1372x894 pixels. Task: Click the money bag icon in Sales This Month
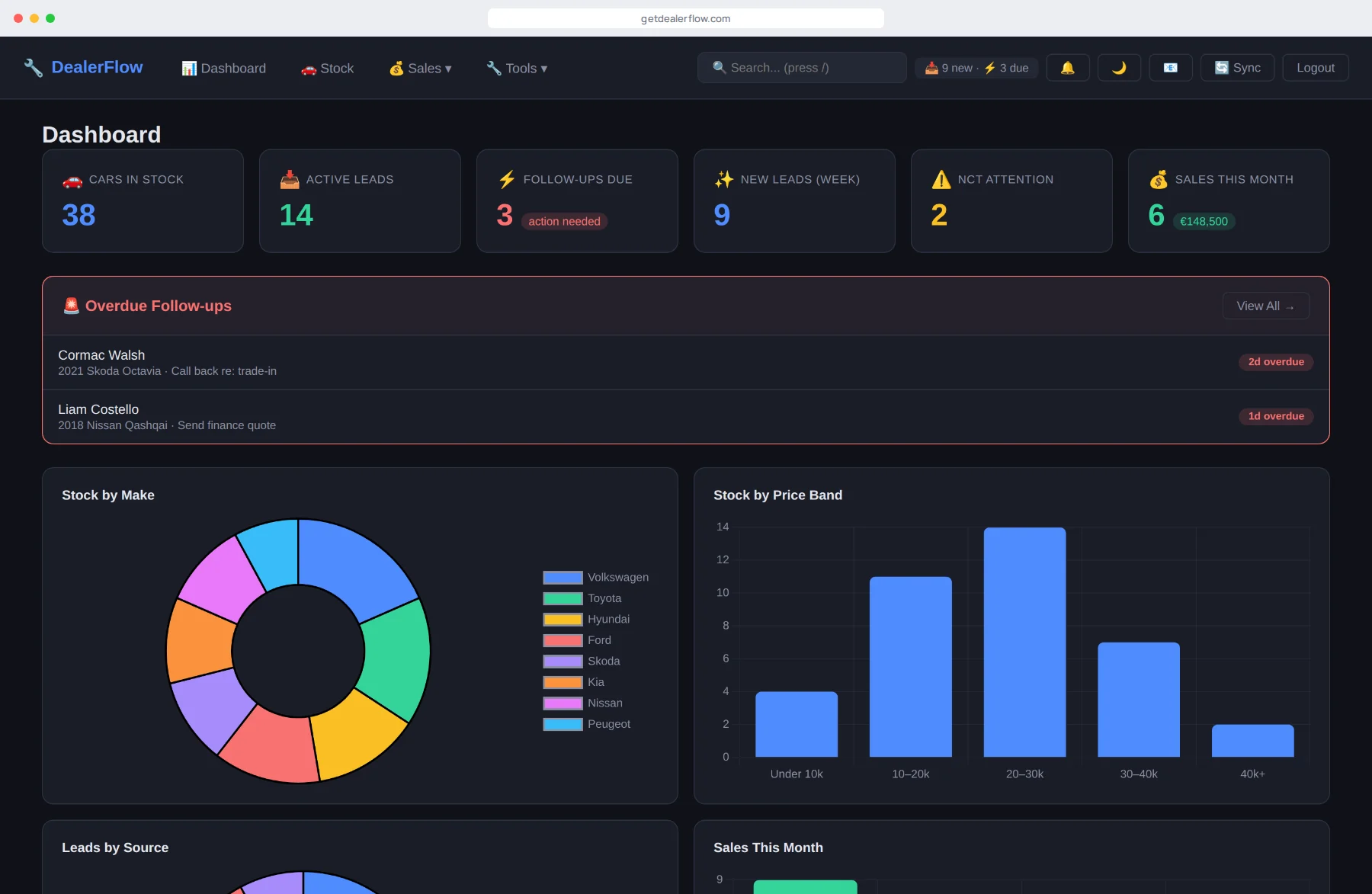[1159, 180]
